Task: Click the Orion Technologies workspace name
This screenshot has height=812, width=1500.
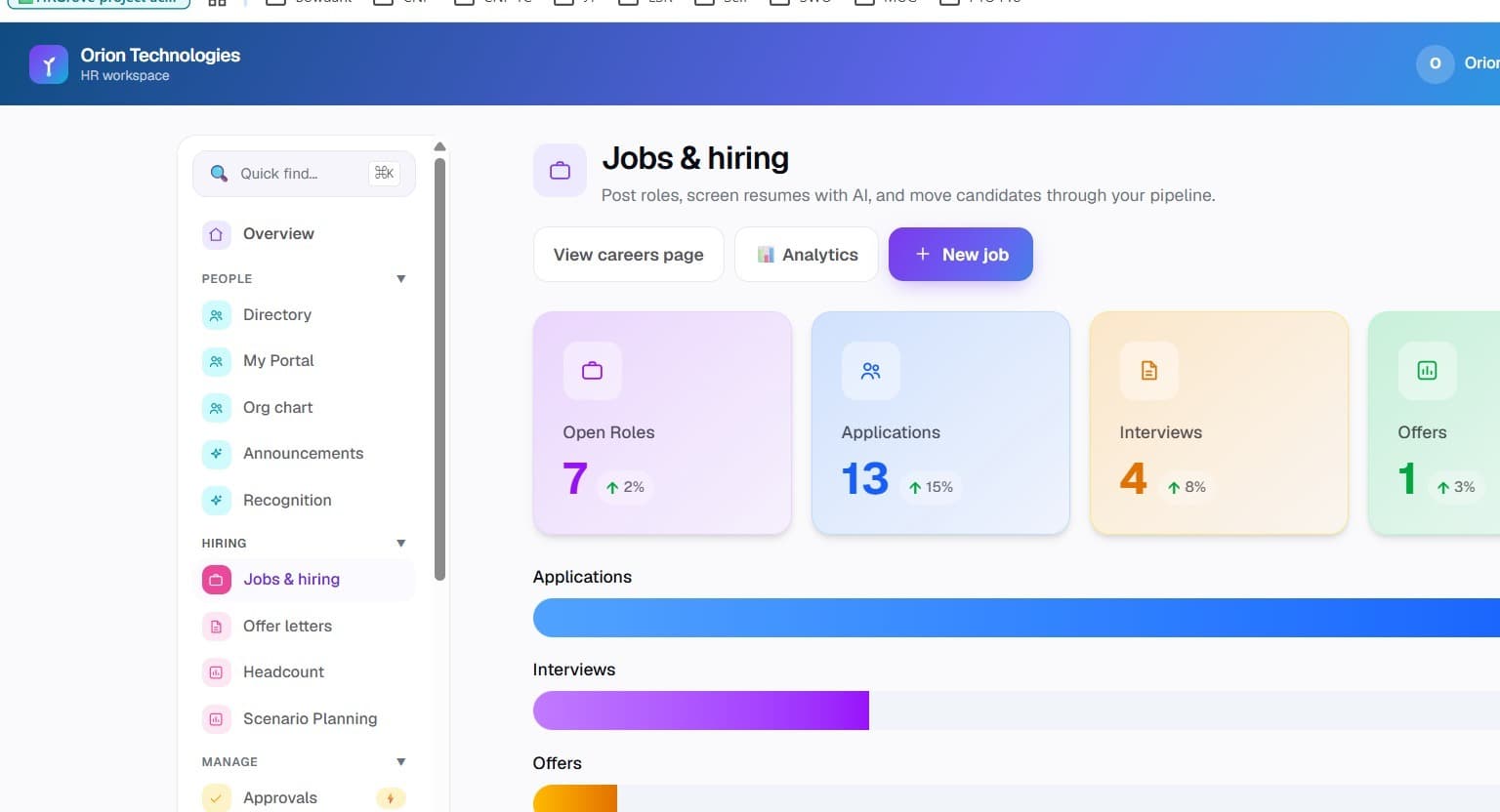Action: 160,56
